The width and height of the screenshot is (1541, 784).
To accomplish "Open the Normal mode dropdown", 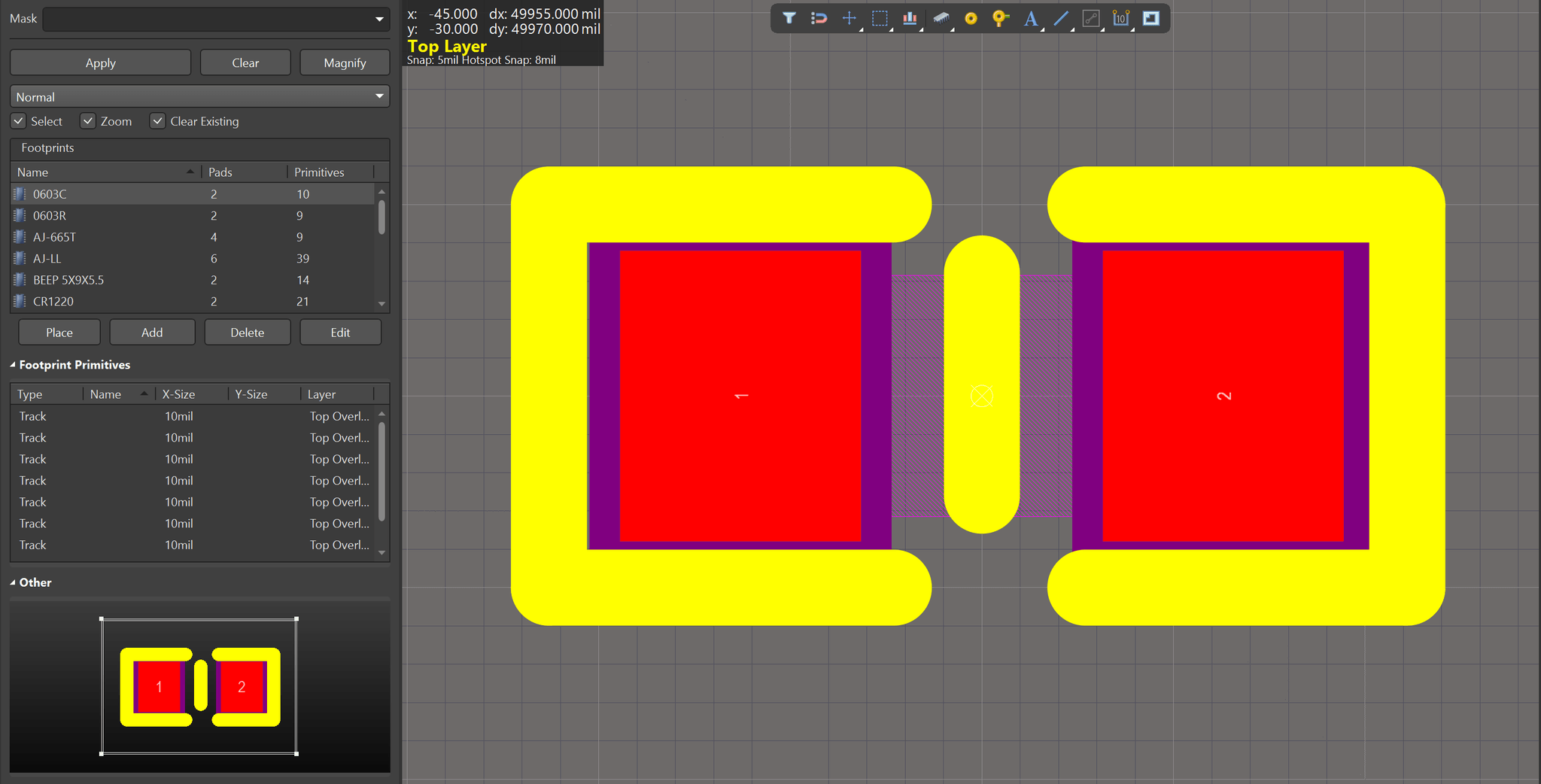I will coord(199,96).
